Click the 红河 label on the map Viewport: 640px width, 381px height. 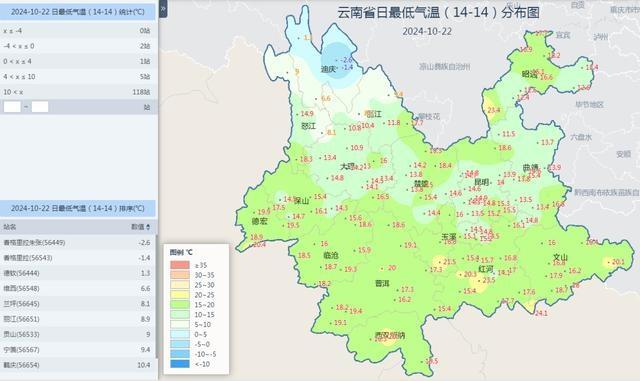(486, 269)
